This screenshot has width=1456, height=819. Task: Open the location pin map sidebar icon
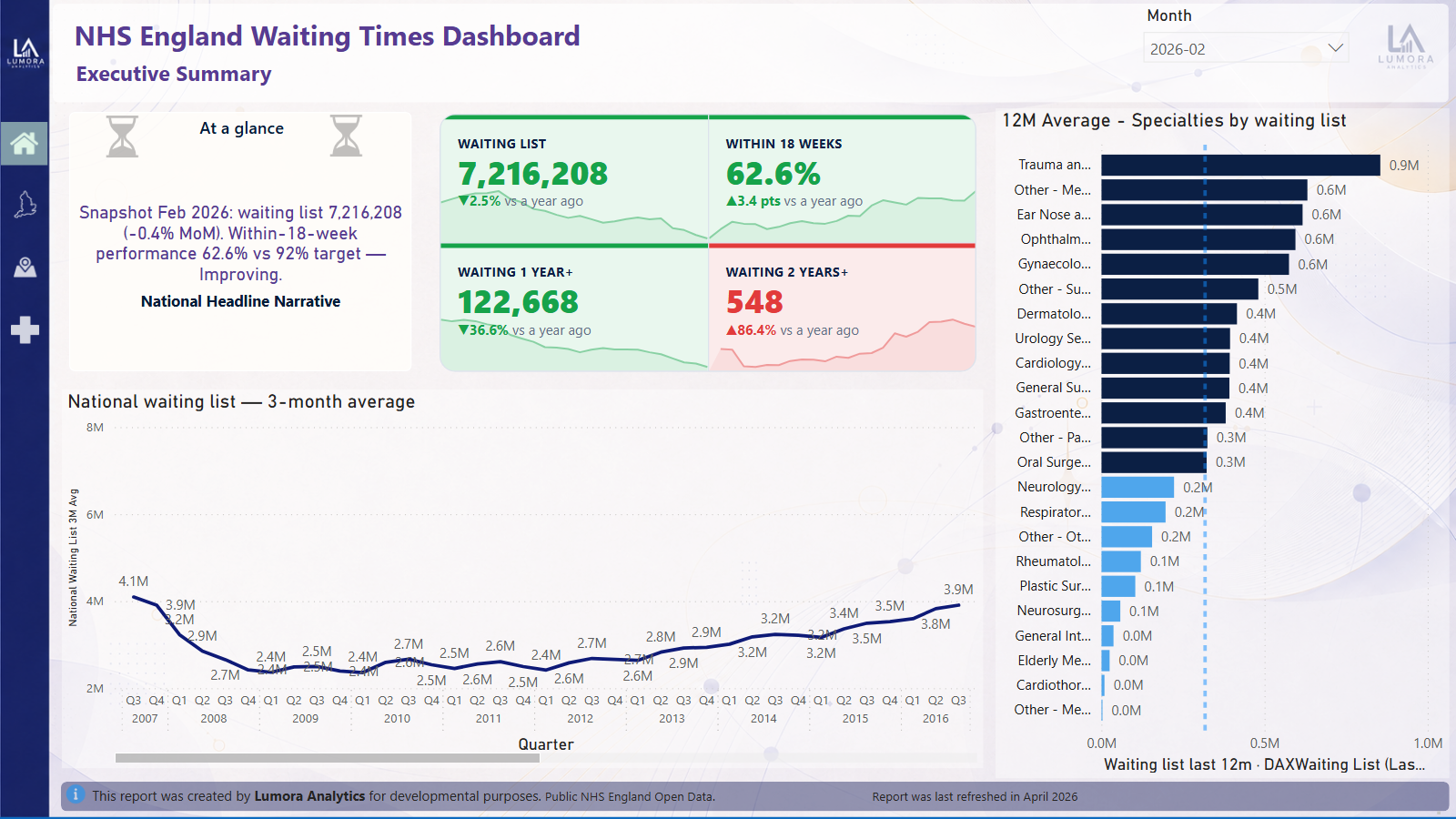click(25, 267)
